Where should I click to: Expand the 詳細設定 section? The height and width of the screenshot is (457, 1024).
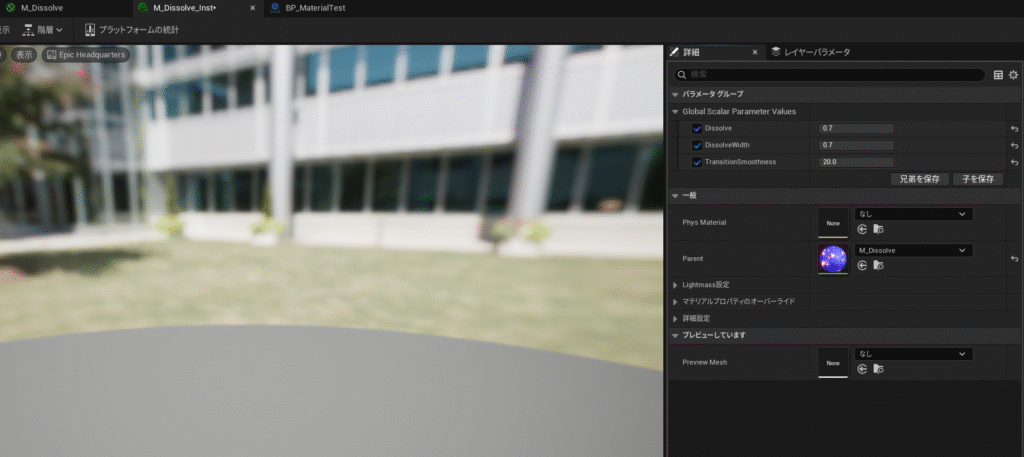675,319
